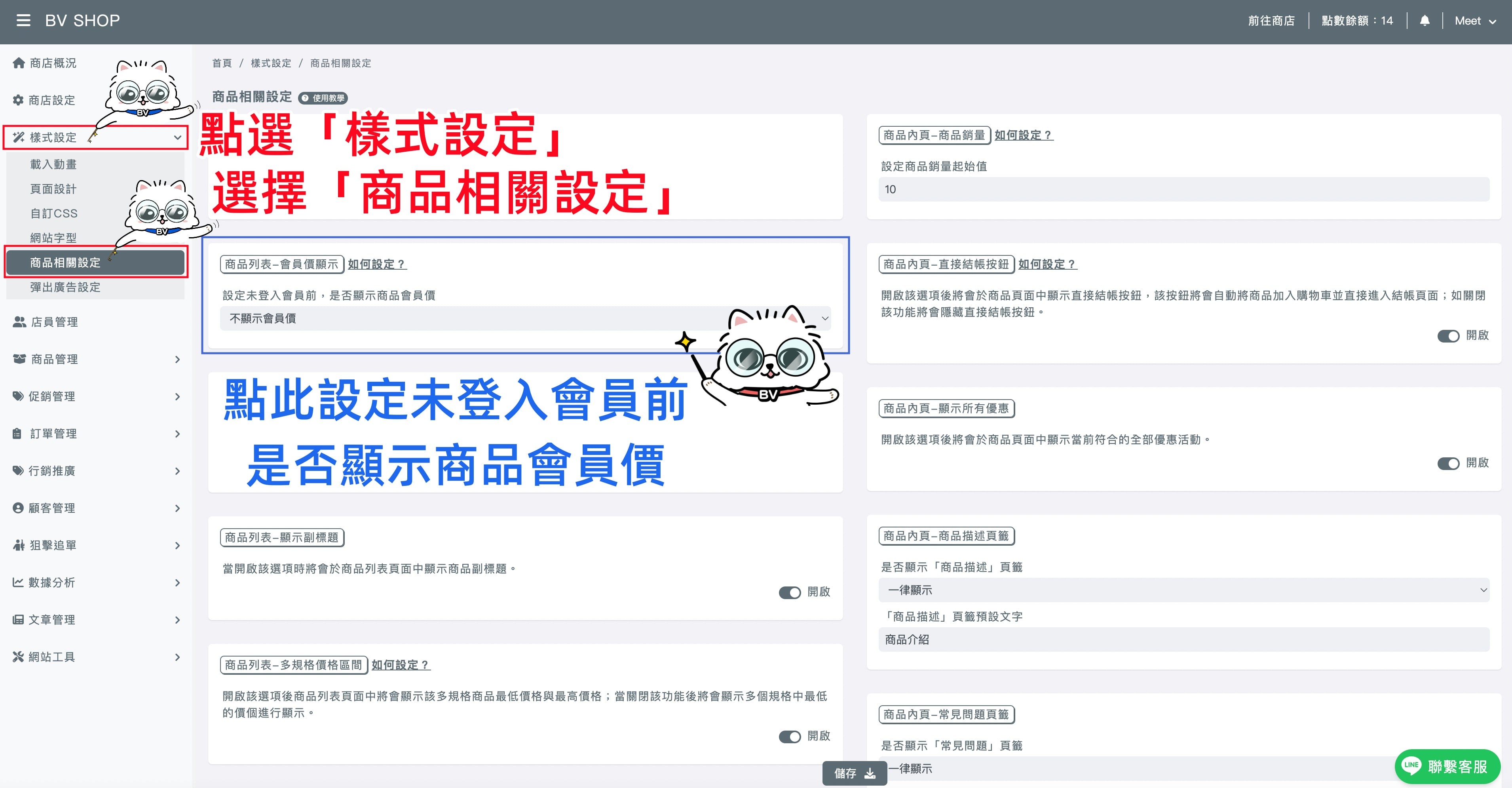The height and width of the screenshot is (788, 1512).
Task: Click the people icon beside 店員管理
Action: click(x=19, y=322)
